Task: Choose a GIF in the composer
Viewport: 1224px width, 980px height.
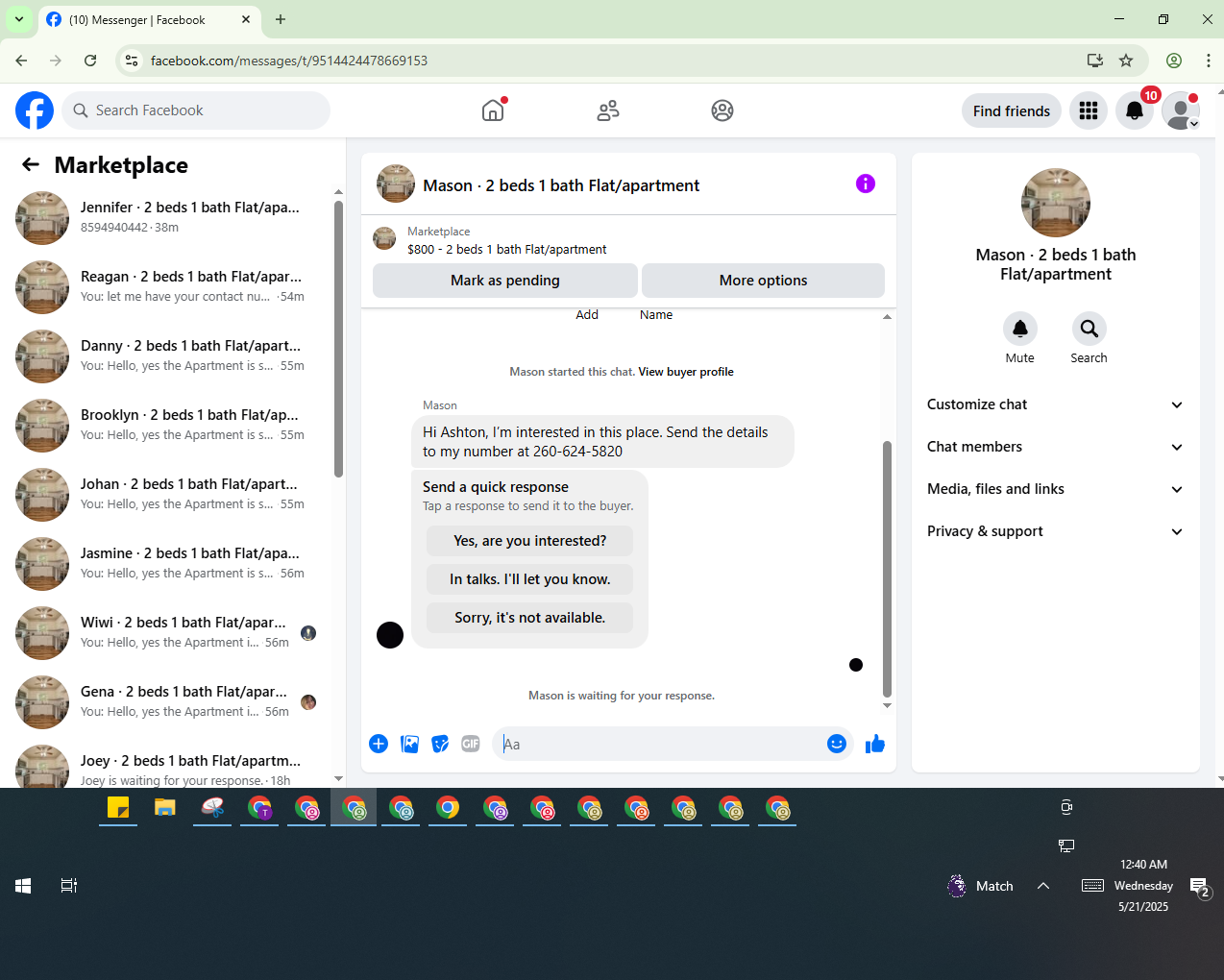Action: (x=471, y=744)
